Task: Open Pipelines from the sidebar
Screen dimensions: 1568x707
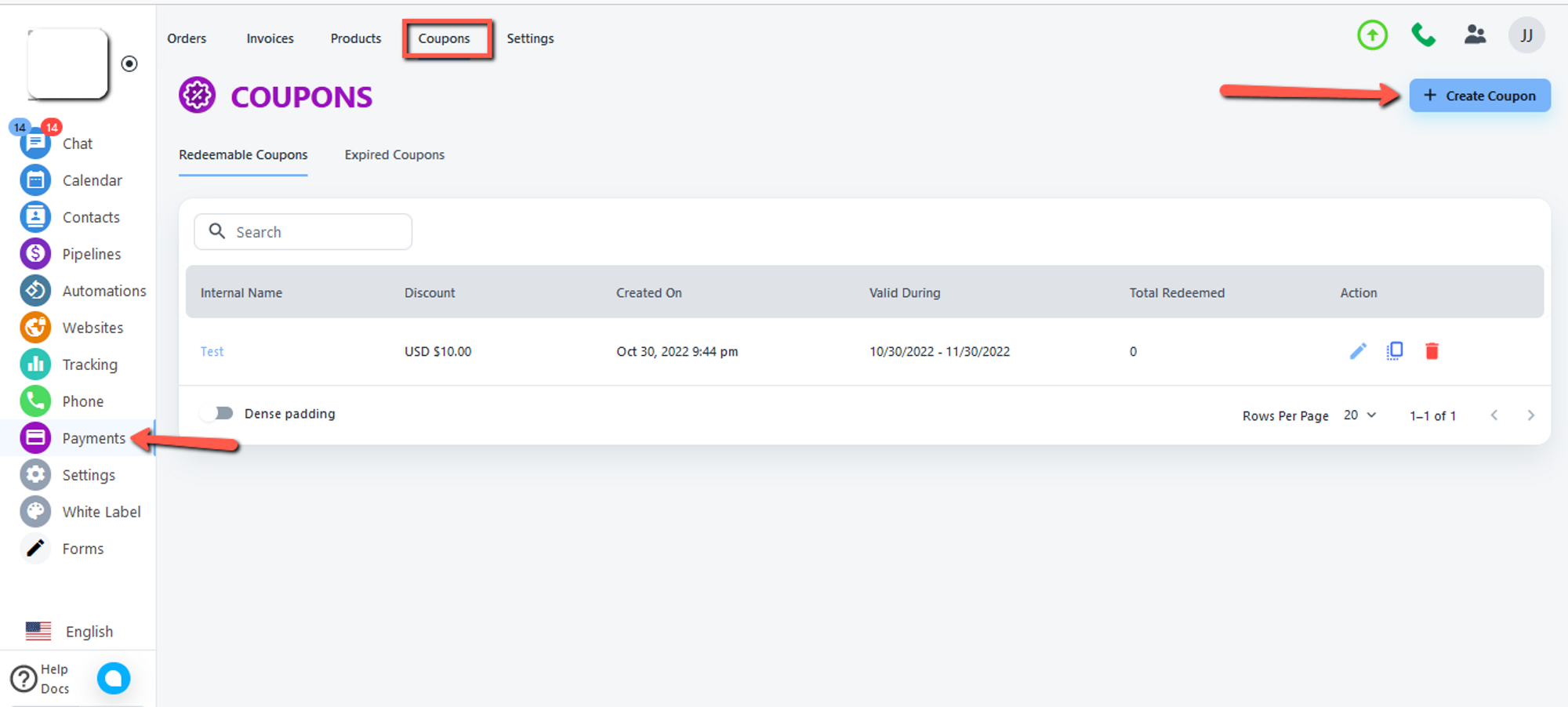Action: pyautogui.click(x=91, y=254)
